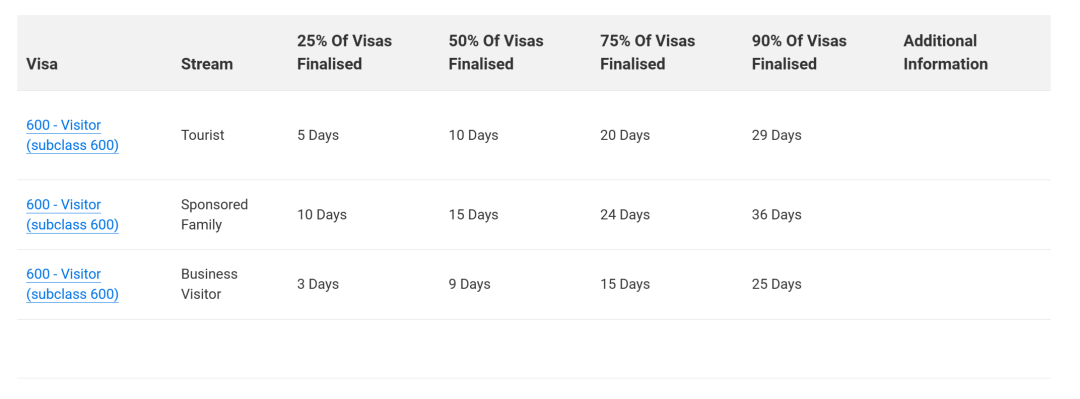Viewport: 1080px width, 399px height.
Task: Select the 25 Days cell
Action: point(776,284)
